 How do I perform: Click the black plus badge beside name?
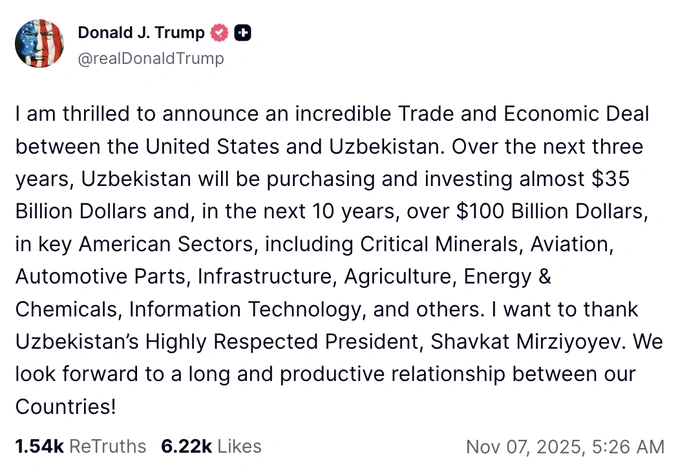(x=242, y=33)
